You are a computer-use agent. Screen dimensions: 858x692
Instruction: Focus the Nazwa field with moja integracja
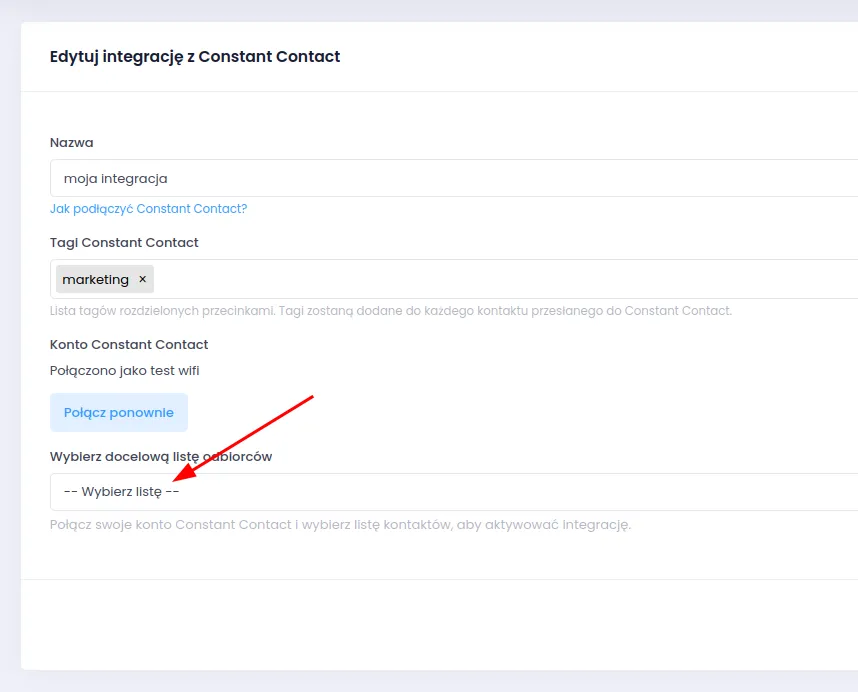[454, 178]
